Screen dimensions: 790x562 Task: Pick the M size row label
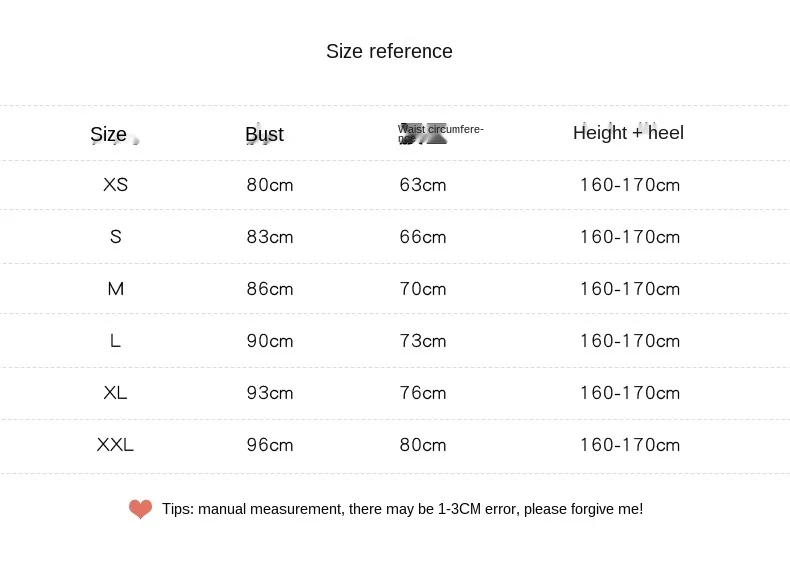[115, 289]
